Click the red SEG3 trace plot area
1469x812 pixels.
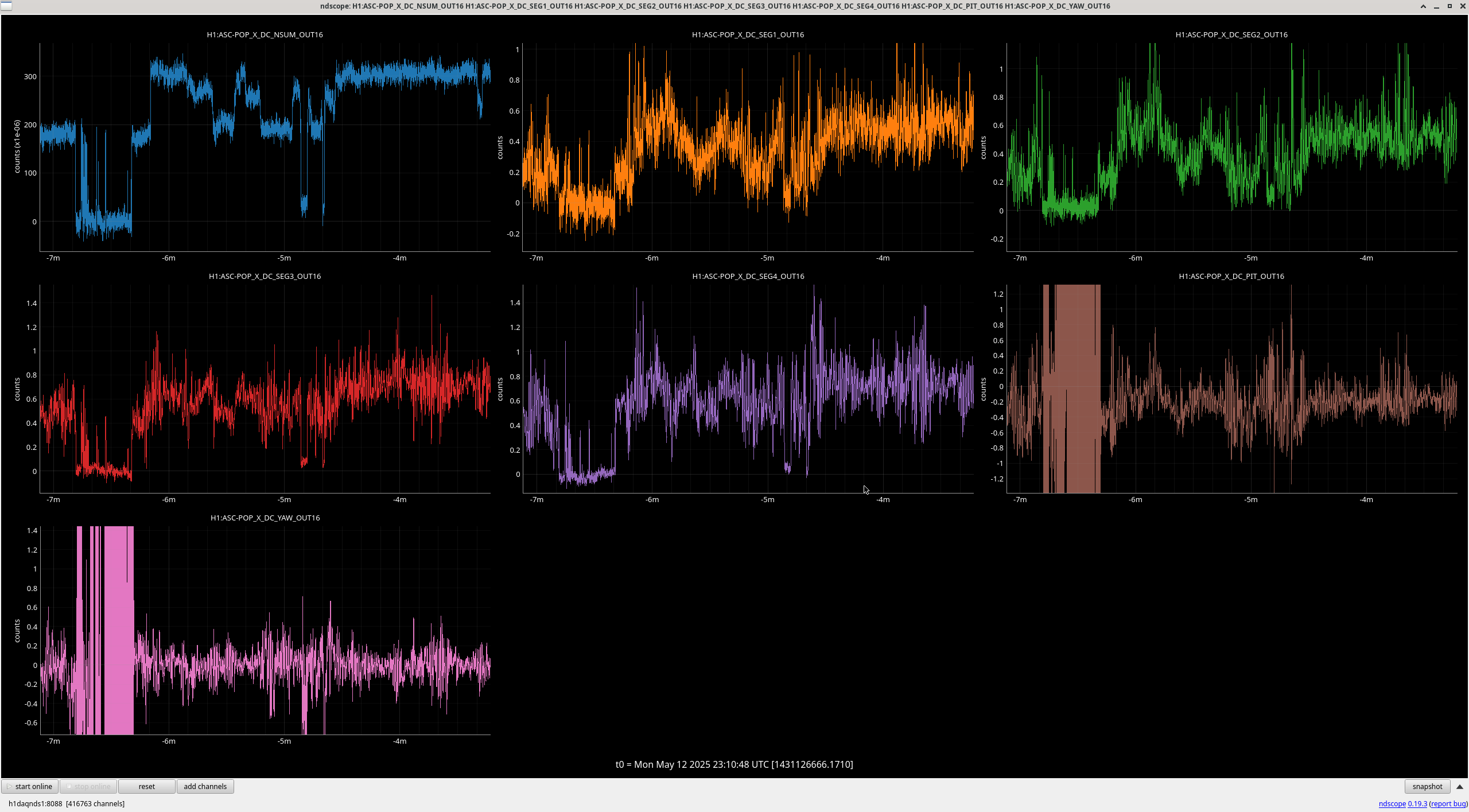[x=265, y=388]
